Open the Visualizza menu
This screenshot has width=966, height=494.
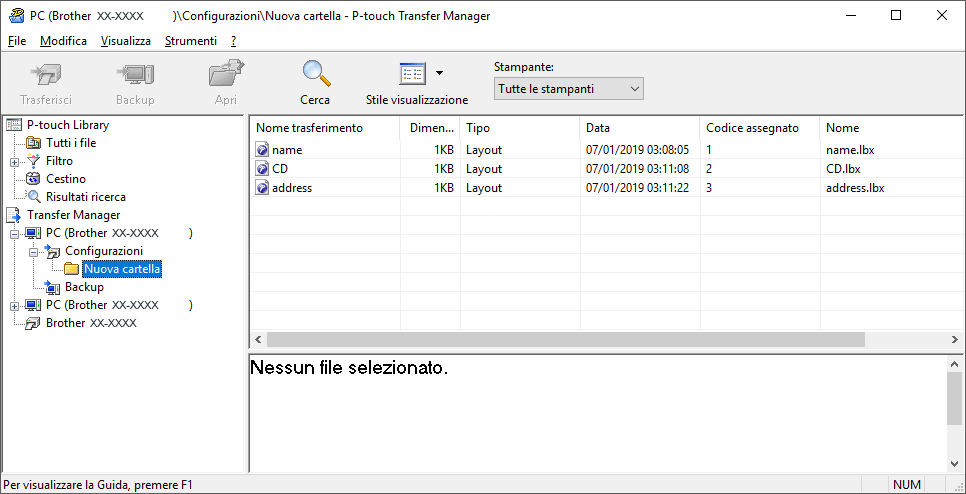126,41
